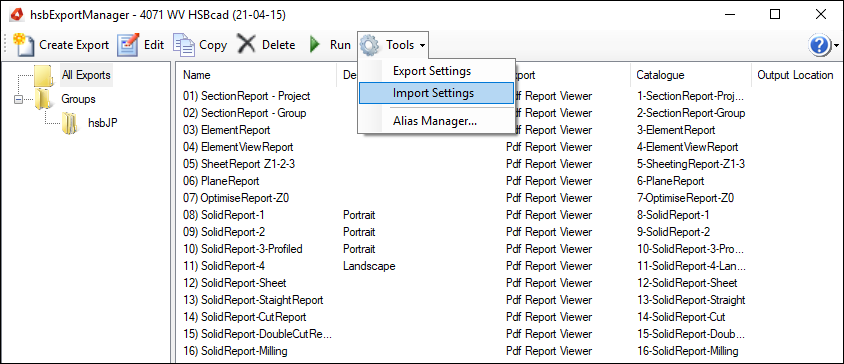Viewport: 844px width, 364px height.
Task: Click the Copy documents icon
Action: point(184,45)
